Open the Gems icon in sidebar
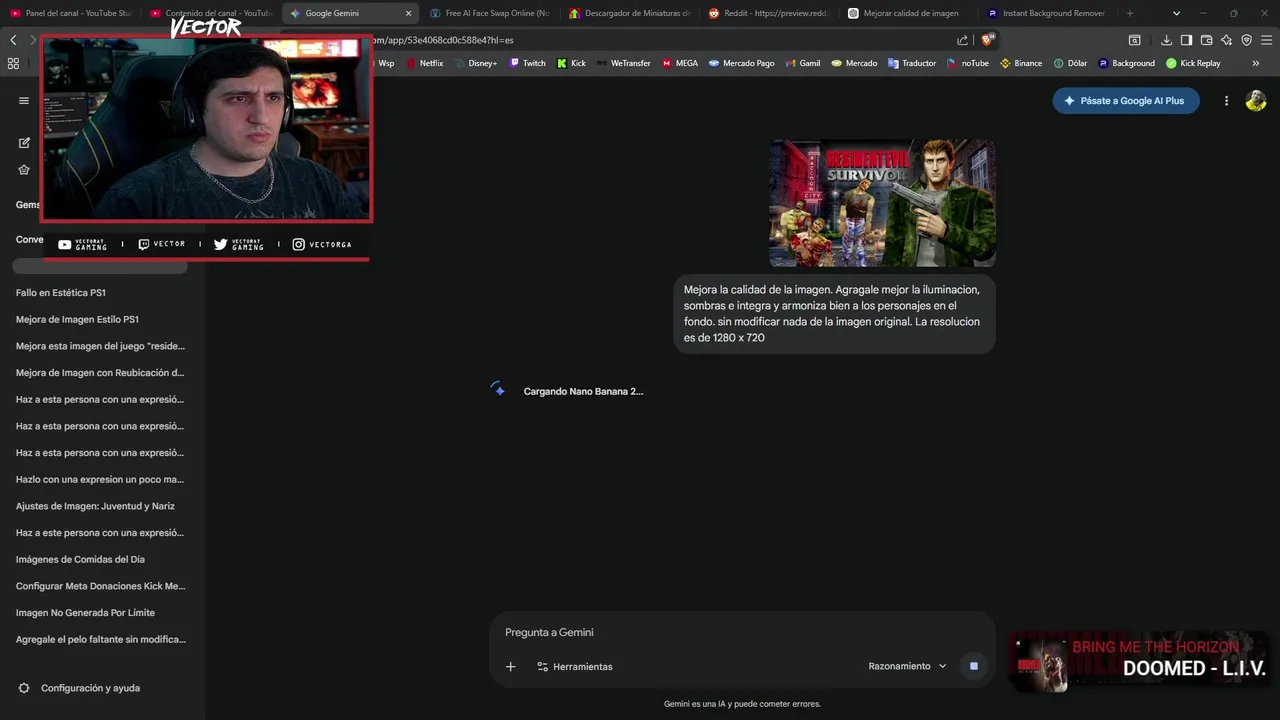Image resolution: width=1280 pixels, height=720 pixels. coord(24,170)
